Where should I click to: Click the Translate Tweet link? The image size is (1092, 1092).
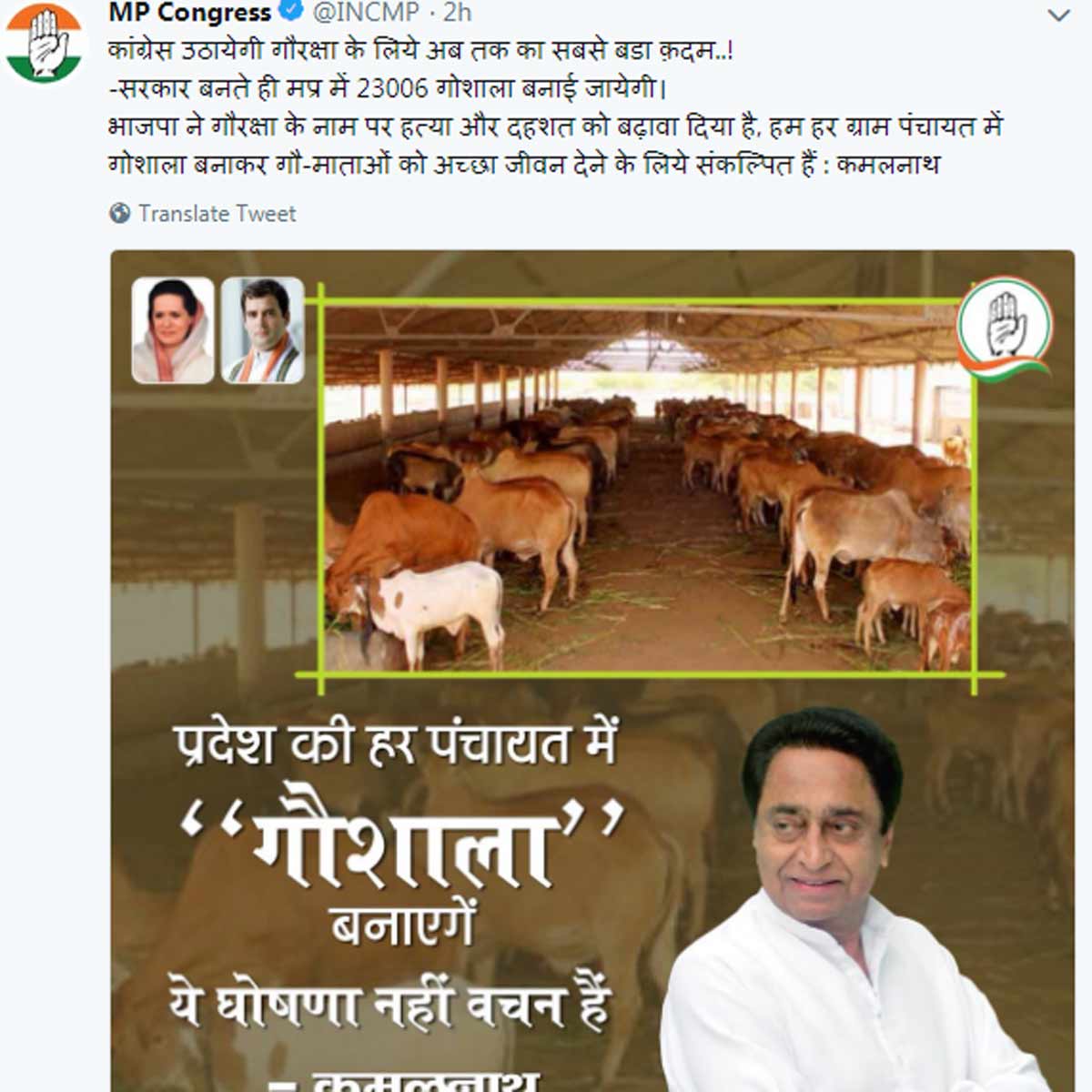pos(217,214)
